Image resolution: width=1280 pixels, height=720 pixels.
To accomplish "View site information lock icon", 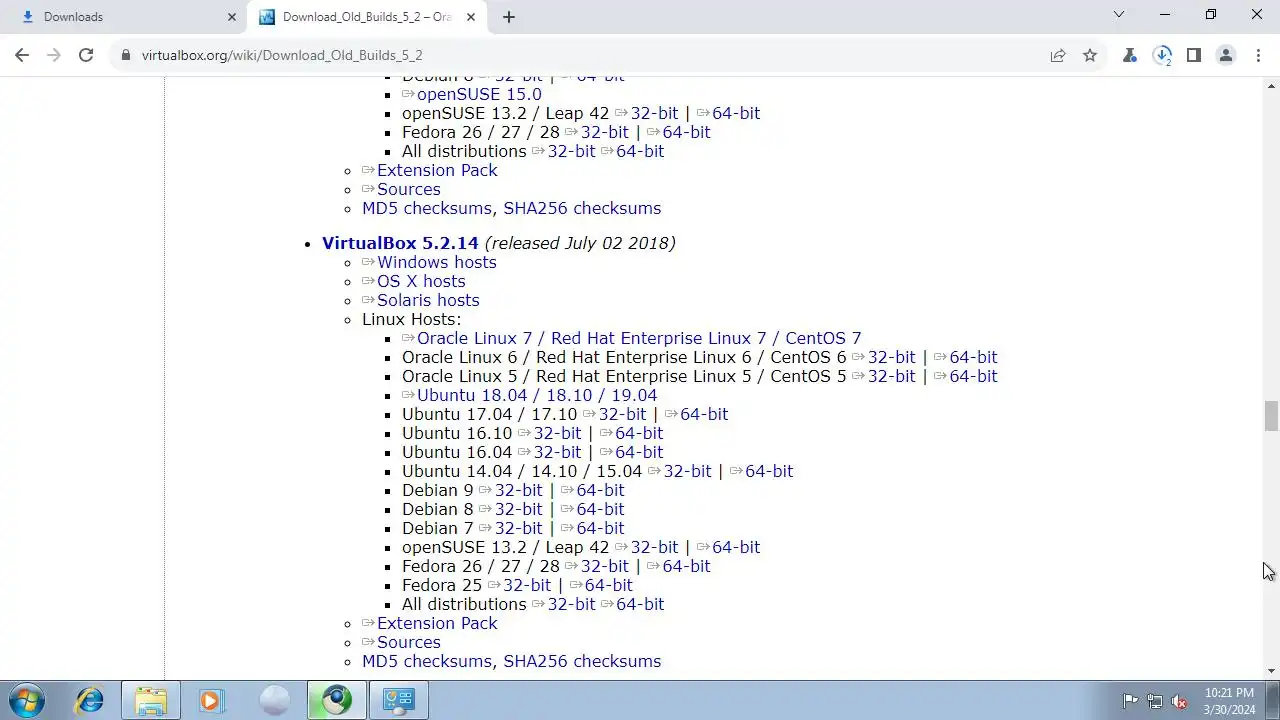I will (125, 55).
